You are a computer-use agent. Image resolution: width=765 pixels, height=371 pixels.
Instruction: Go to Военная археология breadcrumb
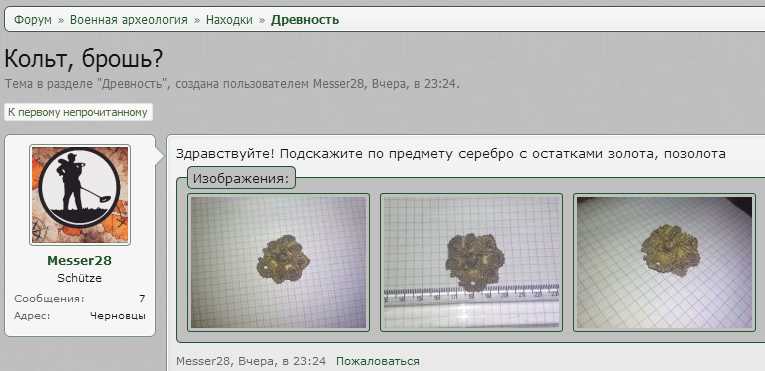pyautogui.click(x=129, y=20)
